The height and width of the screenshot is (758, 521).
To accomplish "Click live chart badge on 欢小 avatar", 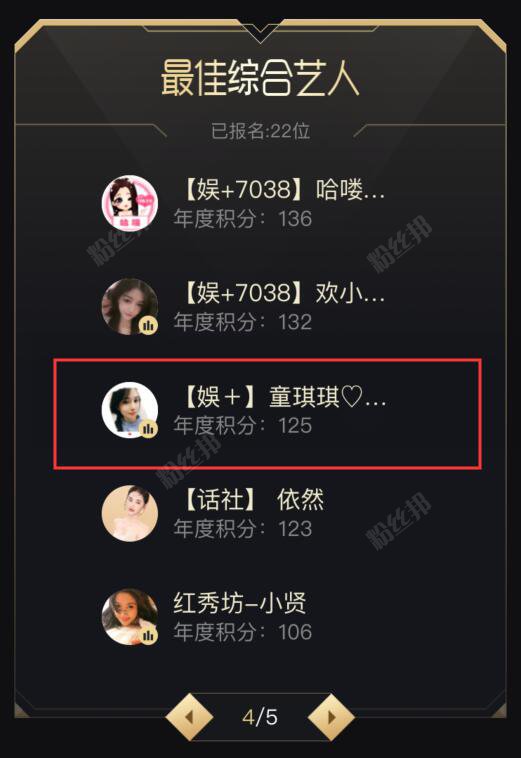I will coord(148,325).
